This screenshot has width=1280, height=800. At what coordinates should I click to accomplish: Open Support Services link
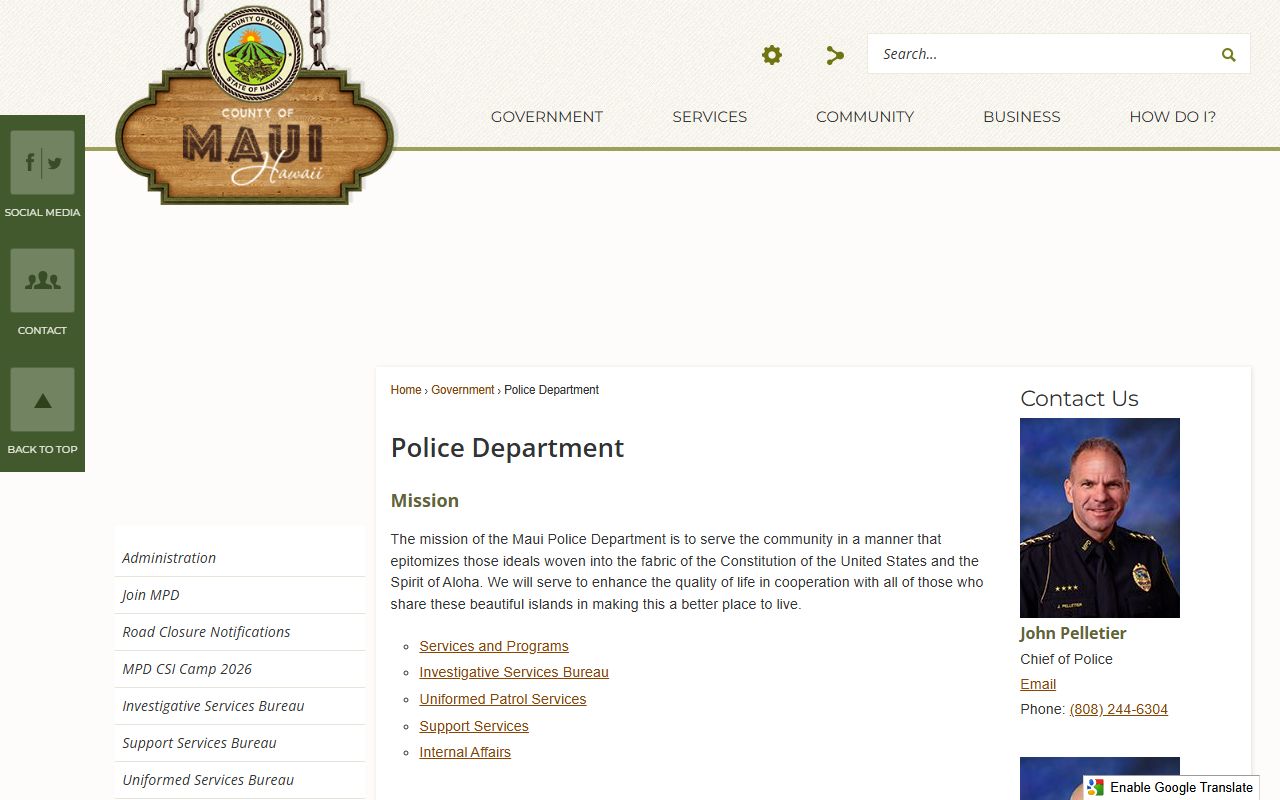474,726
